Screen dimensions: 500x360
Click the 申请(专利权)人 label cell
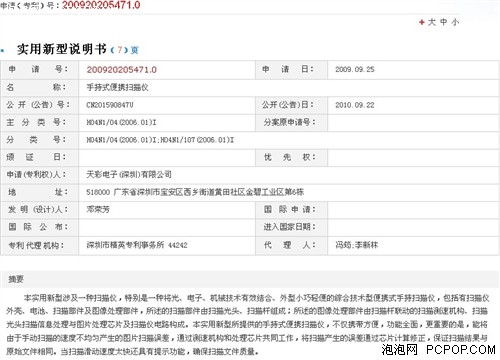(40, 175)
